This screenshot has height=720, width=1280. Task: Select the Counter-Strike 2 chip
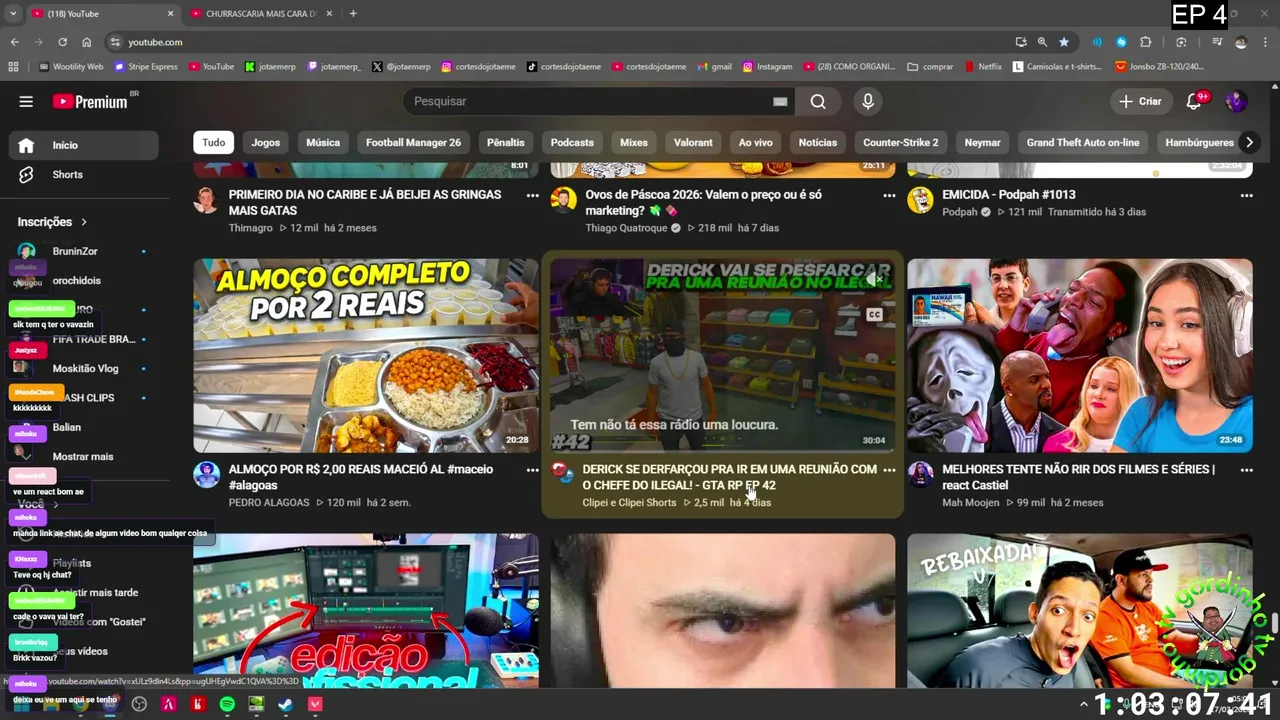pyautogui.click(x=901, y=142)
